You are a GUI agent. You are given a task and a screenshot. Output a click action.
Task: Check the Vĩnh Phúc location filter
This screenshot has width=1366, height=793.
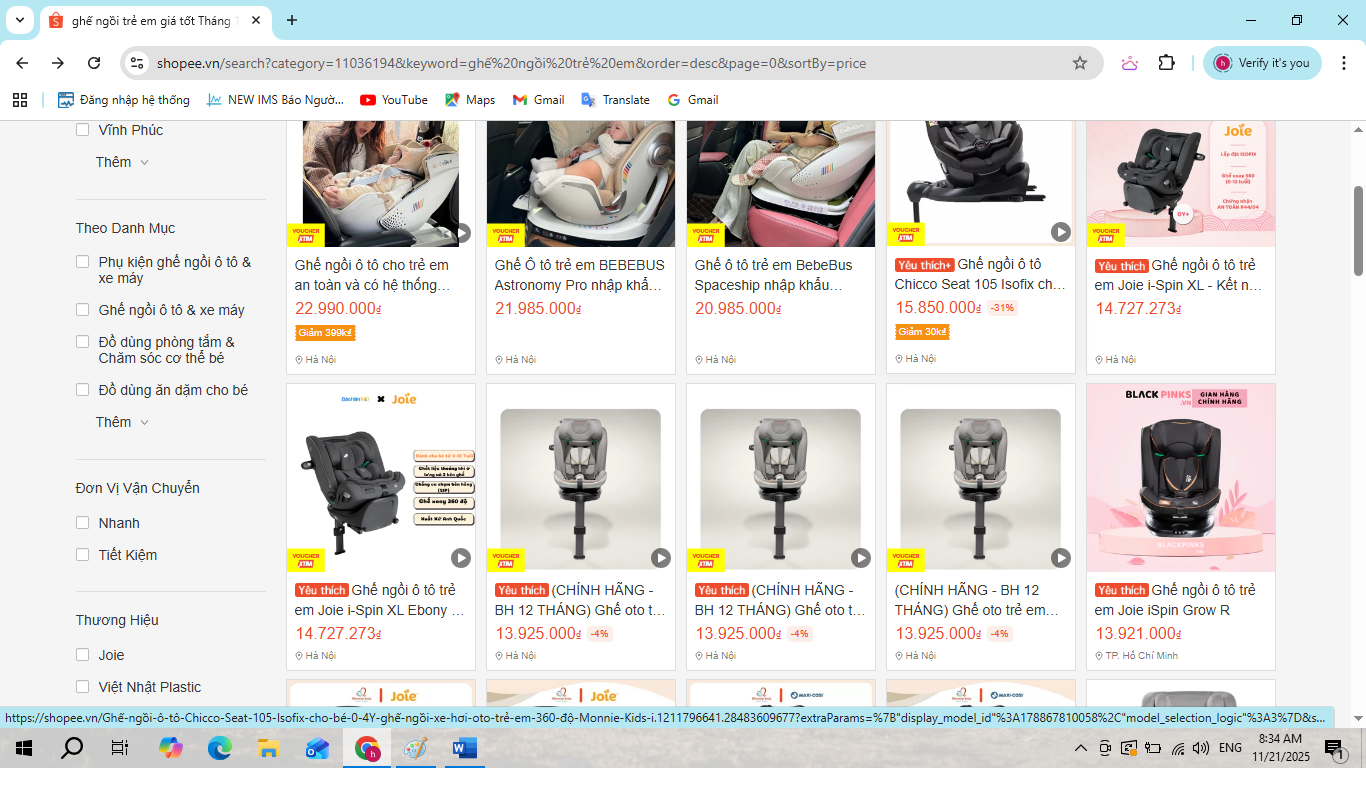click(83, 130)
